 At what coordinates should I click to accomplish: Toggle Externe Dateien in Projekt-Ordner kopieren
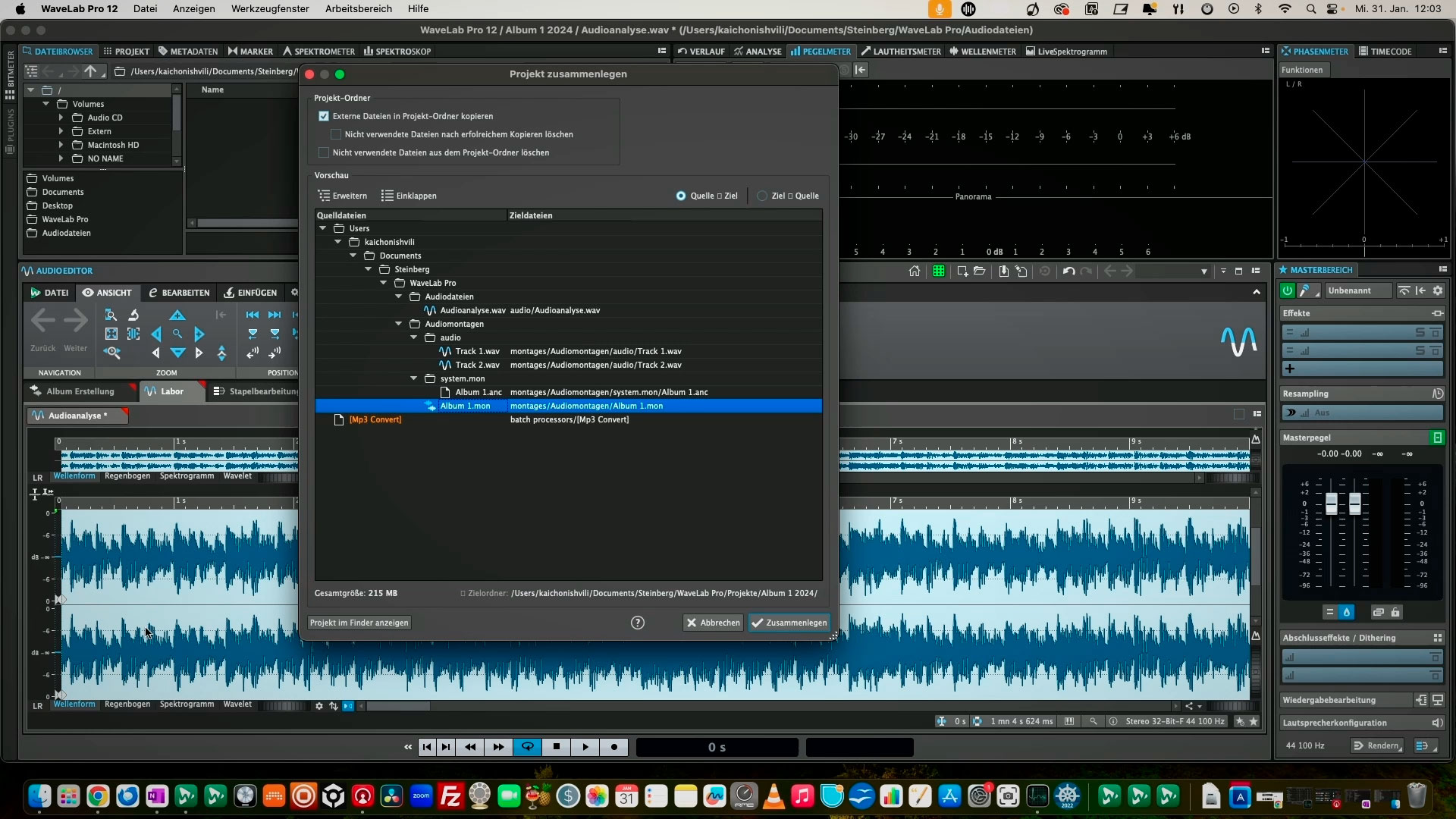point(324,116)
